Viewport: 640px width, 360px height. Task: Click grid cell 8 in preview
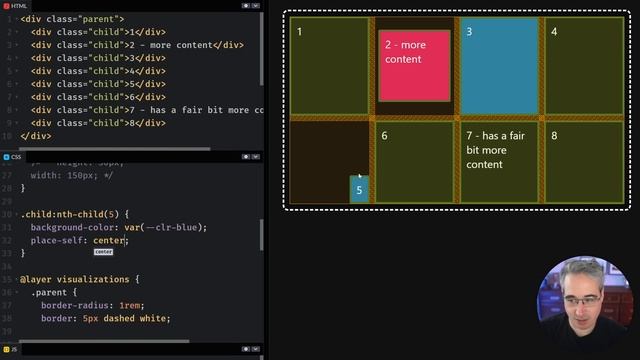tap(584, 162)
